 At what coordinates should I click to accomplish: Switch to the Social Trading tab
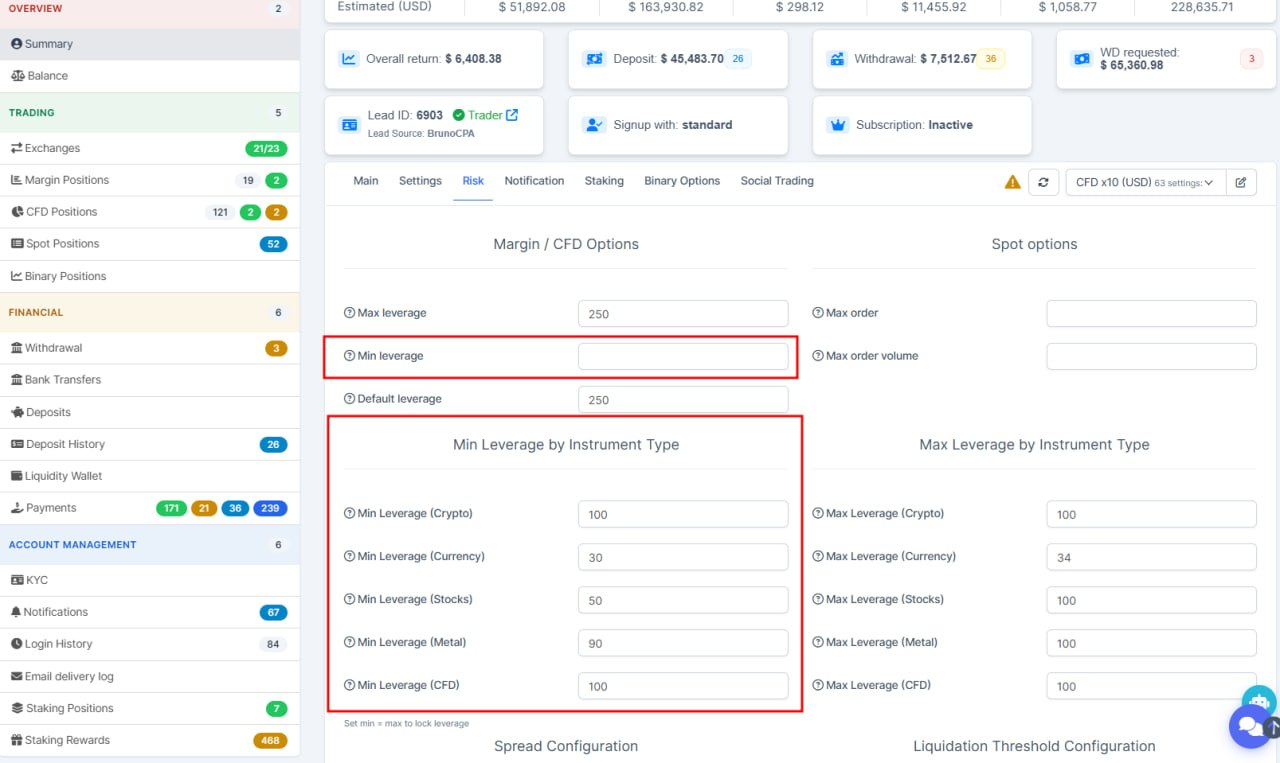tap(777, 181)
